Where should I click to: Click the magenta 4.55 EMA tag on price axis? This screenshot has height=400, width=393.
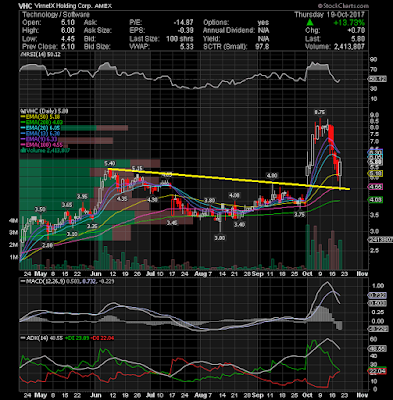click(x=375, y=187)
